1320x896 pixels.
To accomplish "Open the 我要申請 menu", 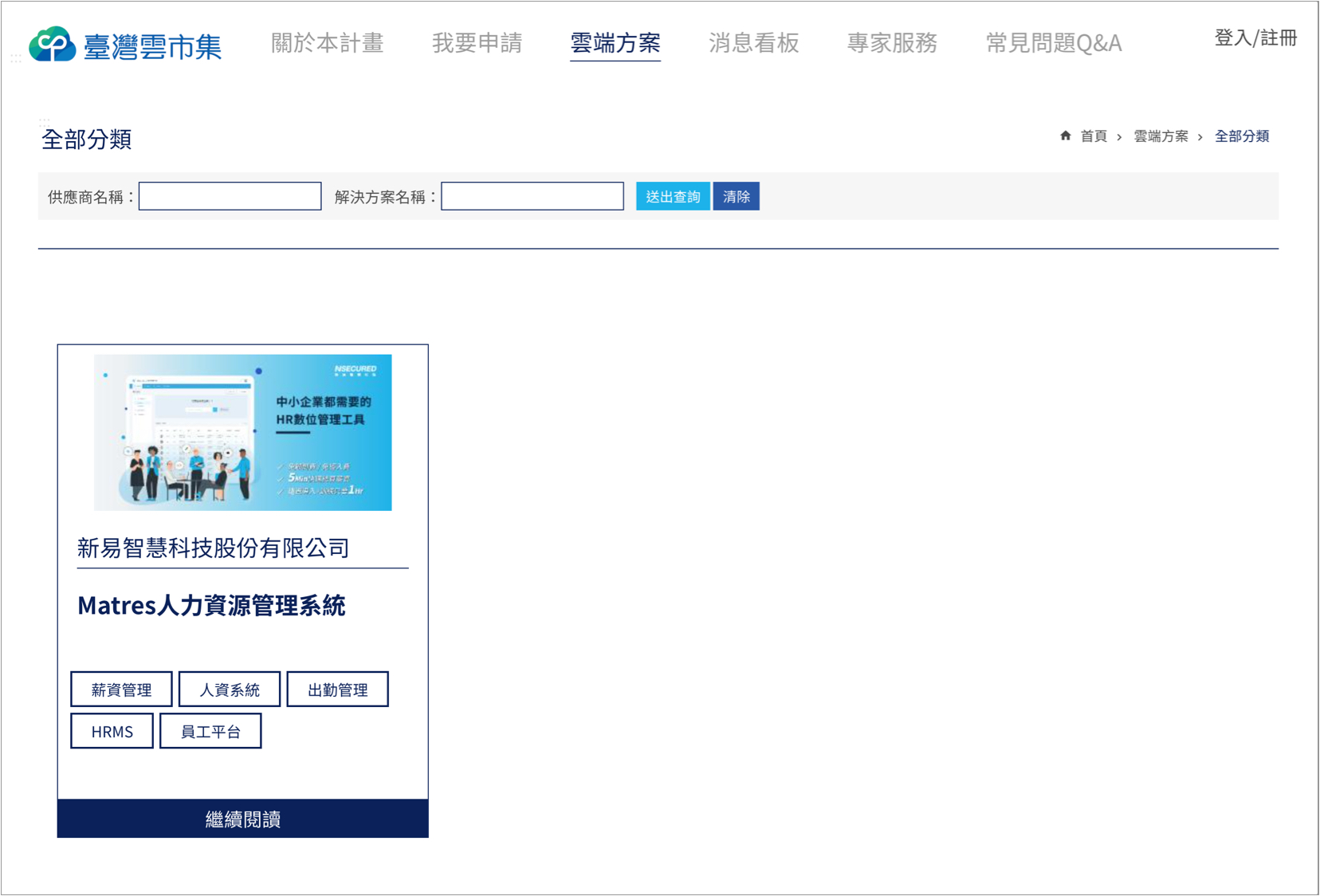I will [x=477, y=42].
